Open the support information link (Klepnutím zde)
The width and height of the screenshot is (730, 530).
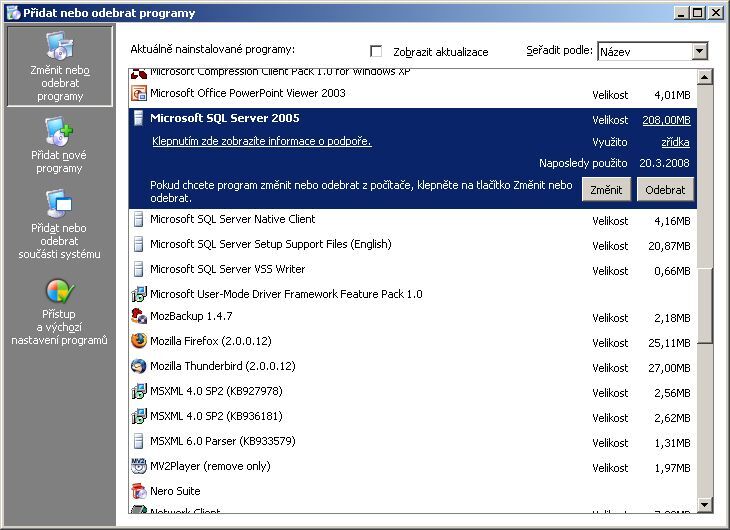pyautogui.click(x=261, y=142)
